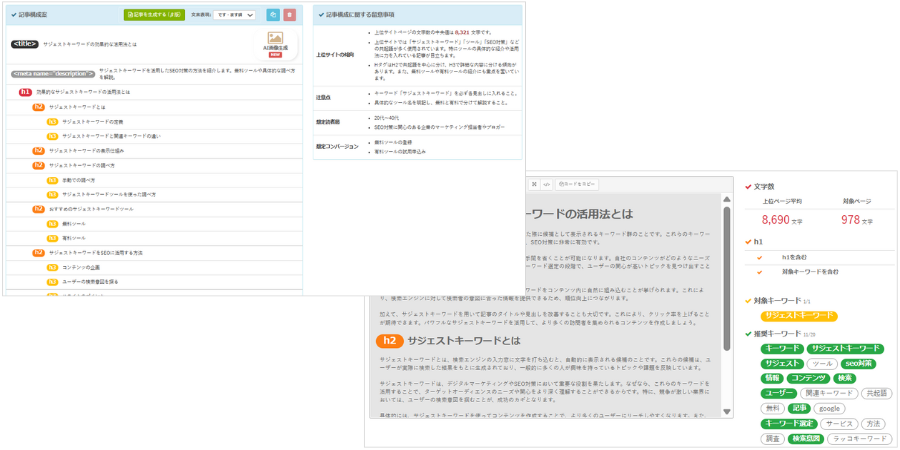Image resolution: width=900 pixels, height=450 pixels.
Task: Click the large orange h2 badge in editor
Action: coord(390,340)
